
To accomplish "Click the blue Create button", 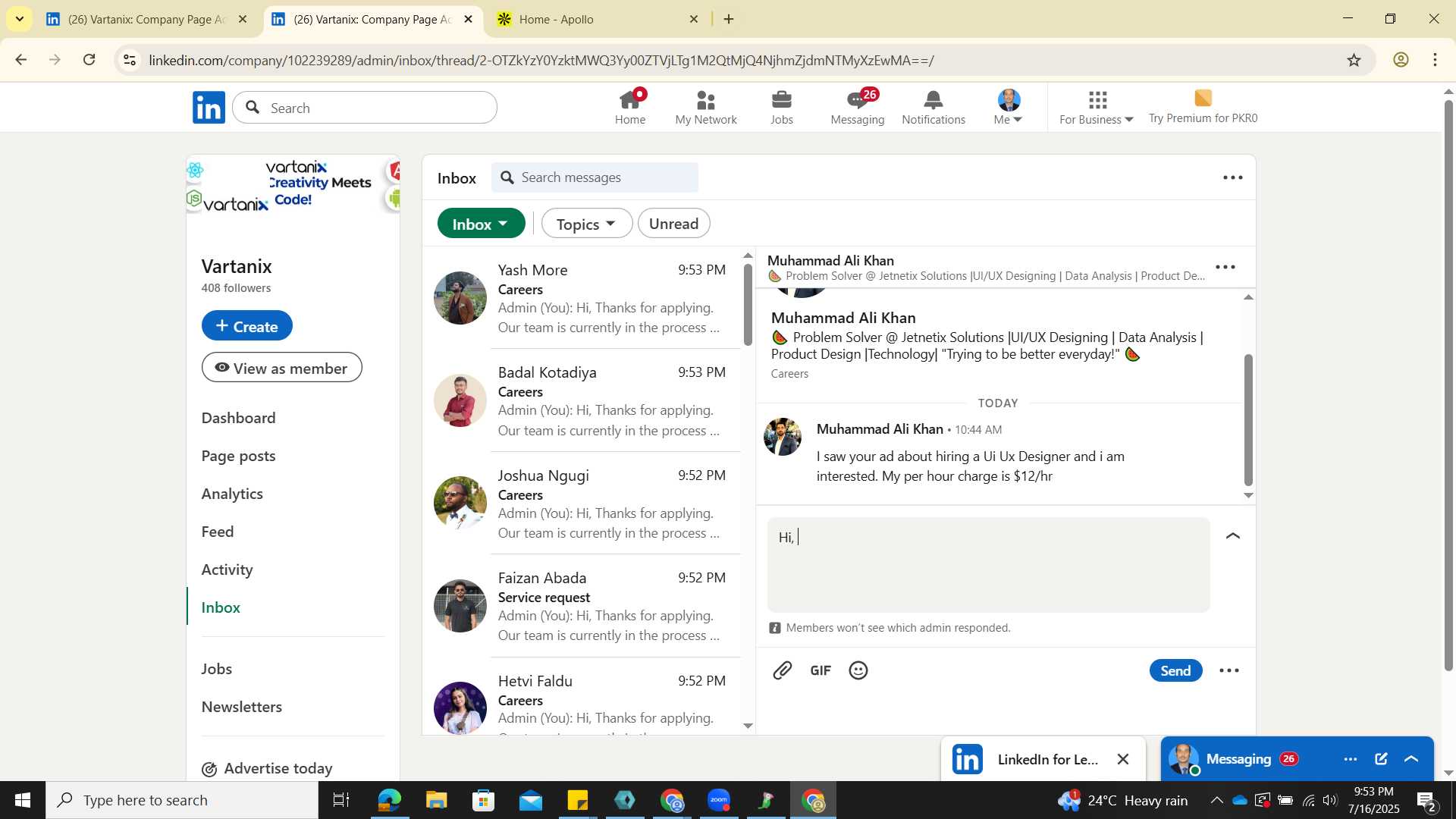I will click(x=246, y=326).
